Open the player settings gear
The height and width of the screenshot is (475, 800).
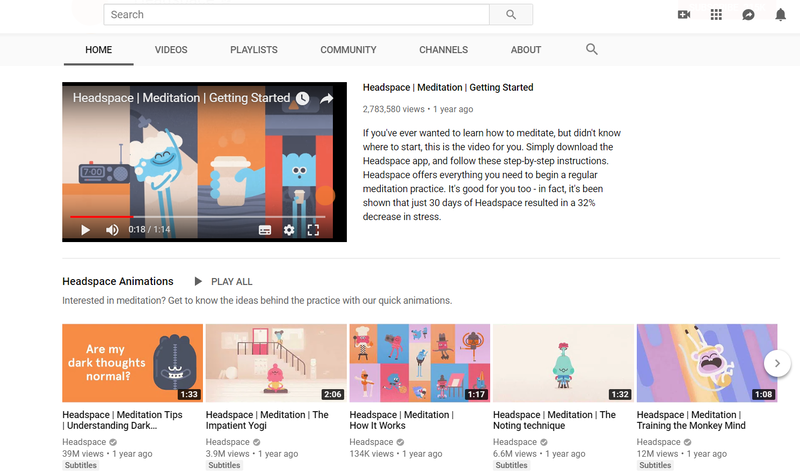tap(289, 230)
